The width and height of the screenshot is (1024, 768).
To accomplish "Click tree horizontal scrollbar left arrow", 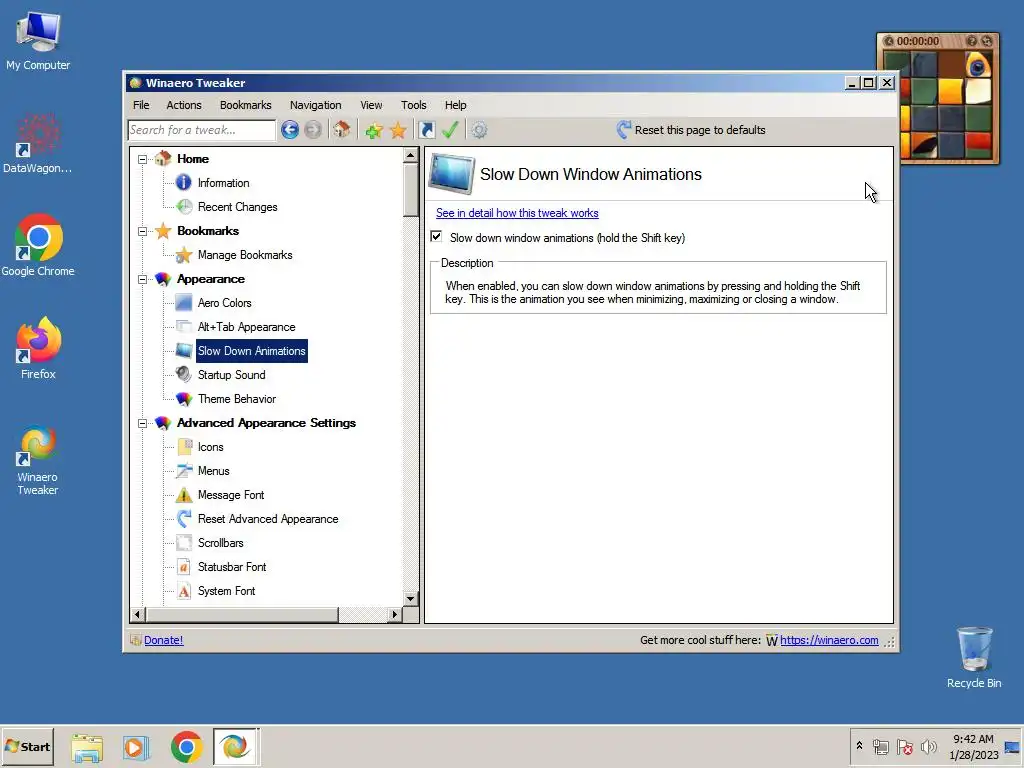I will click(x=137, y=615).
